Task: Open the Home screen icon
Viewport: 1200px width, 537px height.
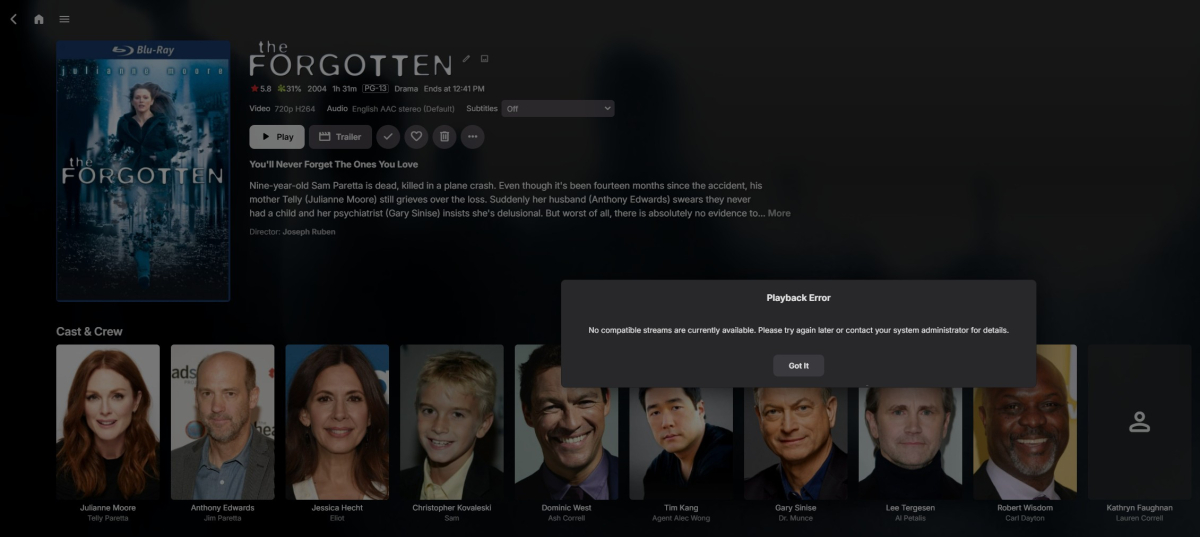Action: [39, 19]
